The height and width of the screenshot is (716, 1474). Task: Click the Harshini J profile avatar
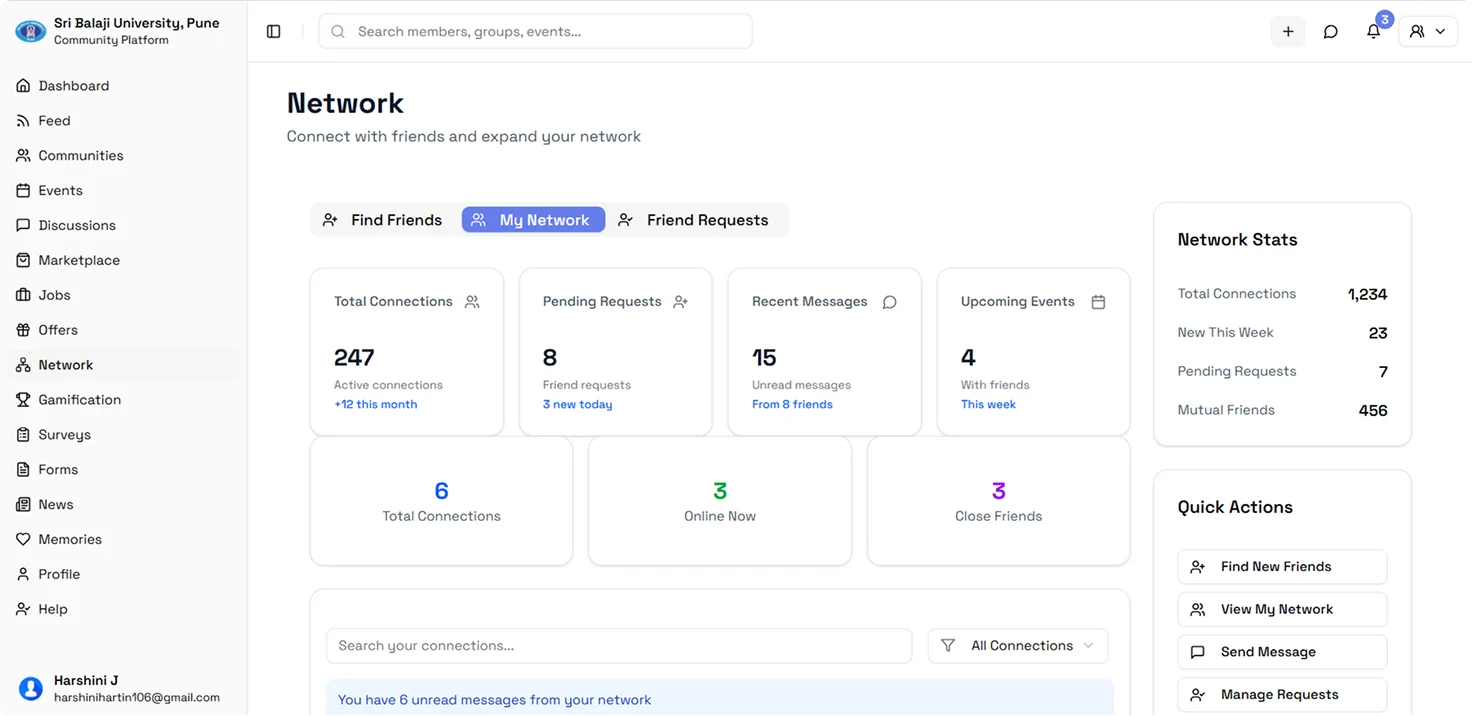31,688
